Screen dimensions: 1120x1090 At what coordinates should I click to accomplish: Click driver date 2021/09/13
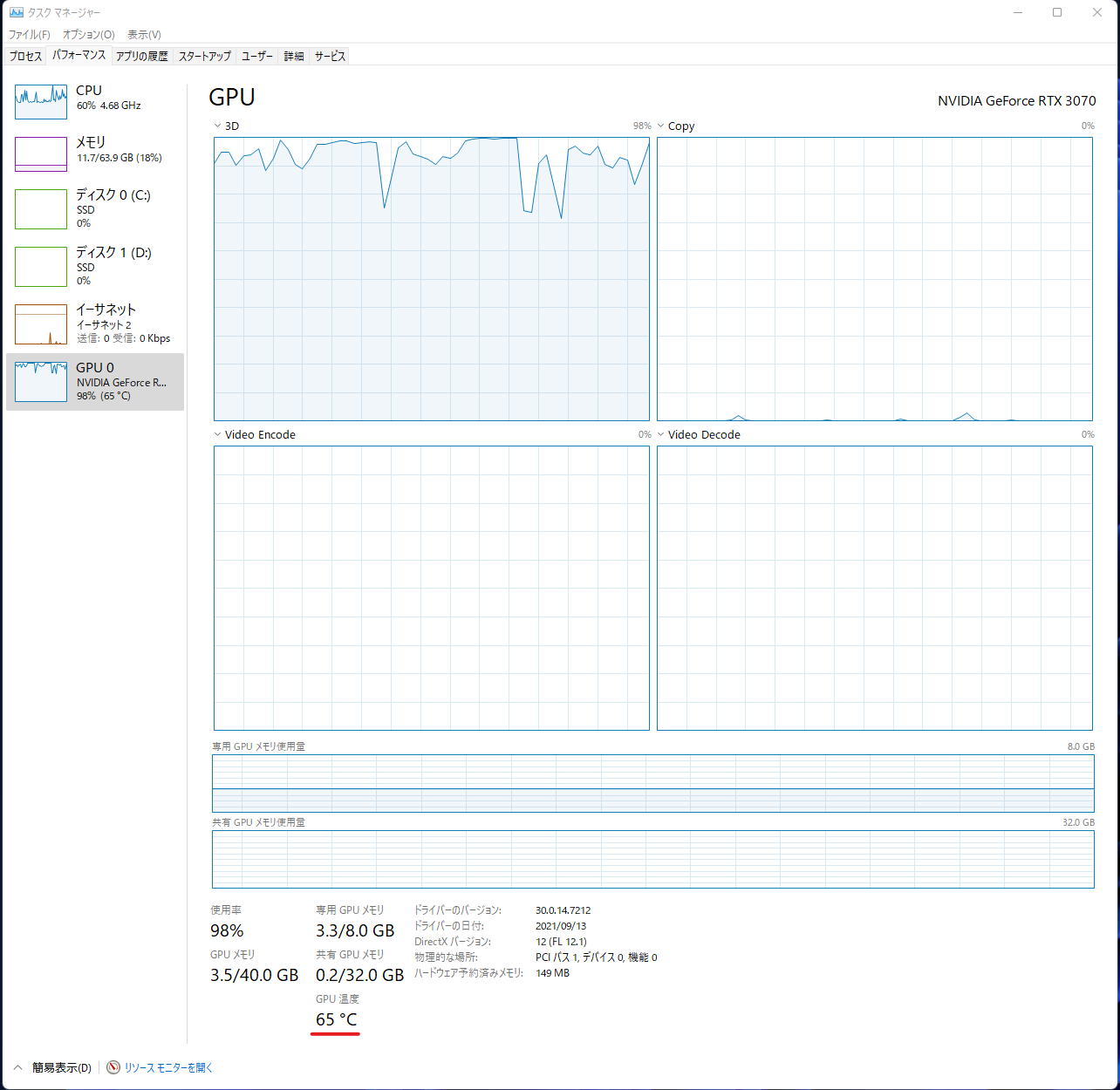point(561,926)
